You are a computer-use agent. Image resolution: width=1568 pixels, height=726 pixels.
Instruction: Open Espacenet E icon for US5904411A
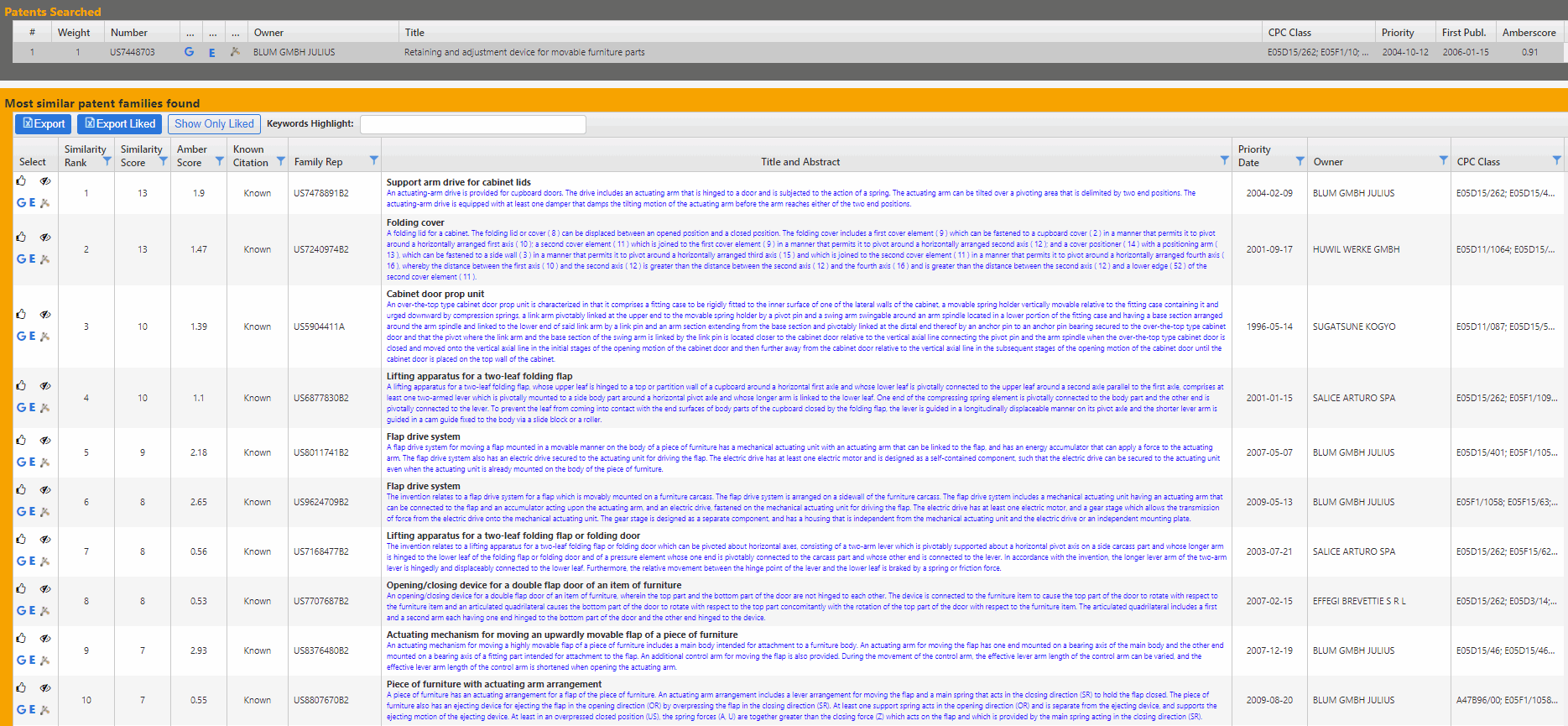point(33,336)
